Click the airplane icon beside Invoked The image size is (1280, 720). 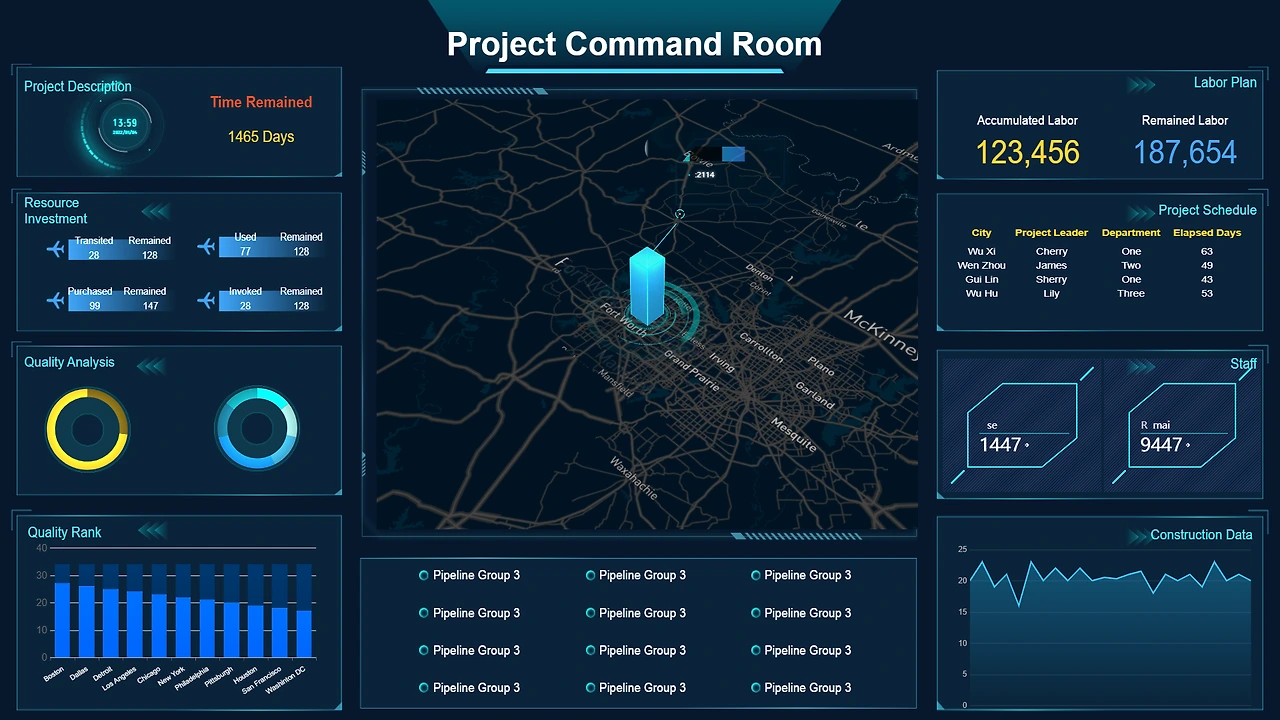(206, 300)
